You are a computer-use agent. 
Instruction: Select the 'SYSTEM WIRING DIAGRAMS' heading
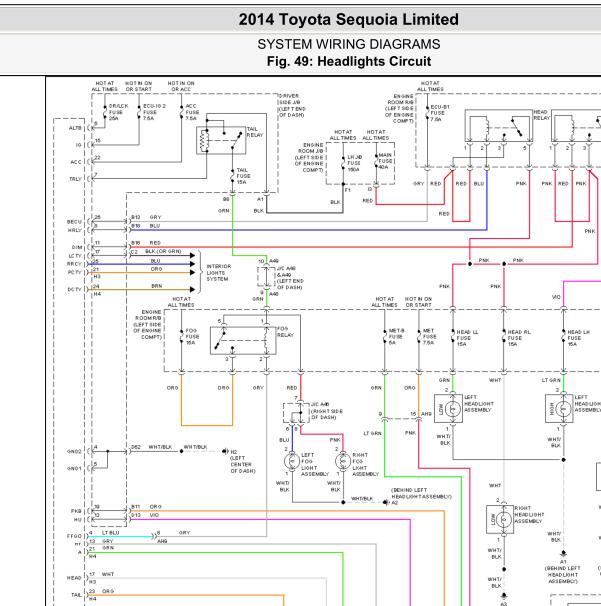[x=349, y=44]
